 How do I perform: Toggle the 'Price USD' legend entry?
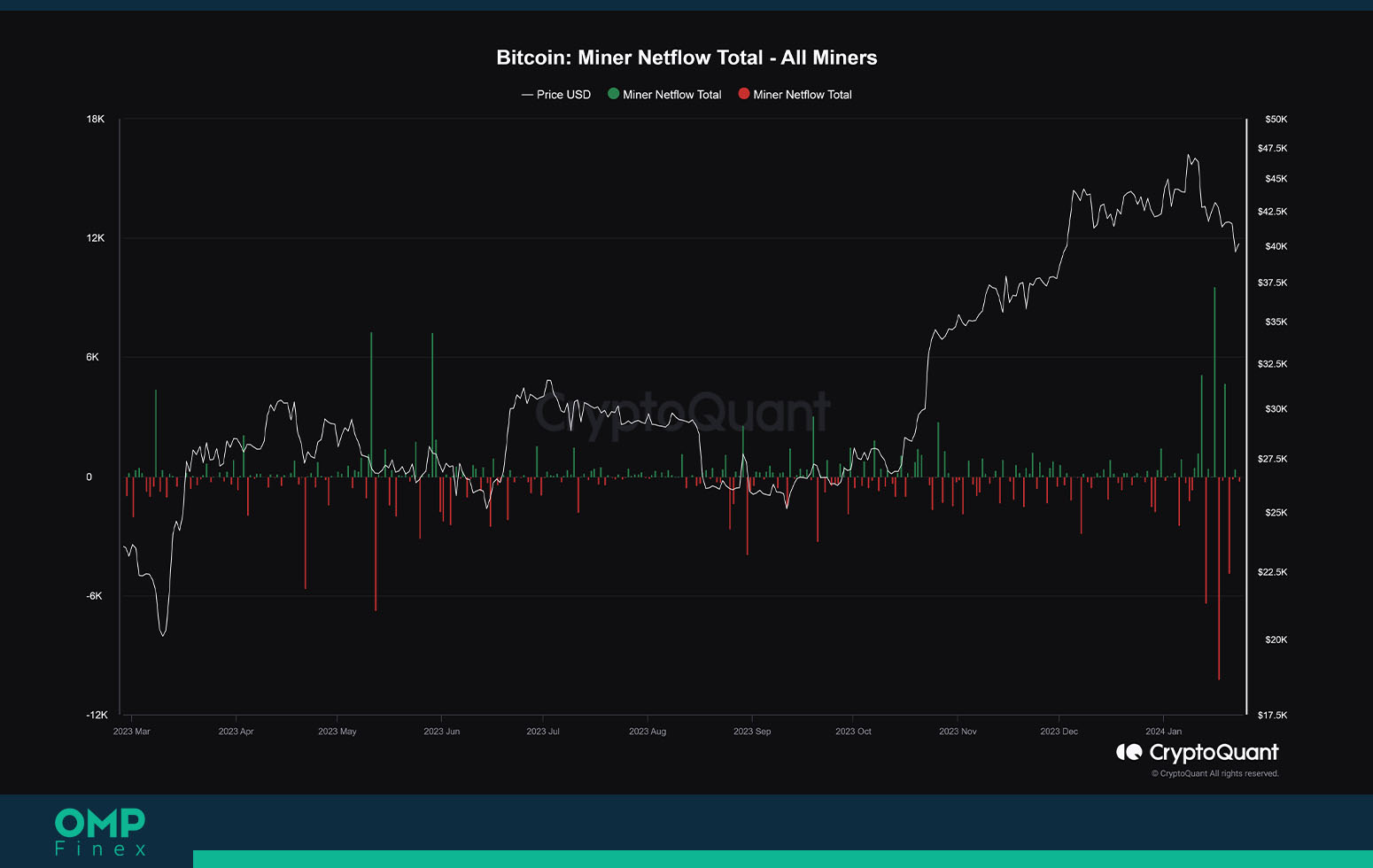point(556,95)
